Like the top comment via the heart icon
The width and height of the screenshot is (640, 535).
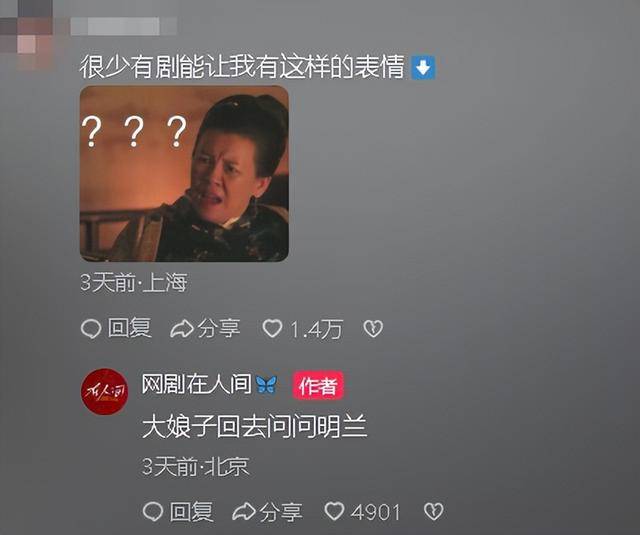(272, 329)
